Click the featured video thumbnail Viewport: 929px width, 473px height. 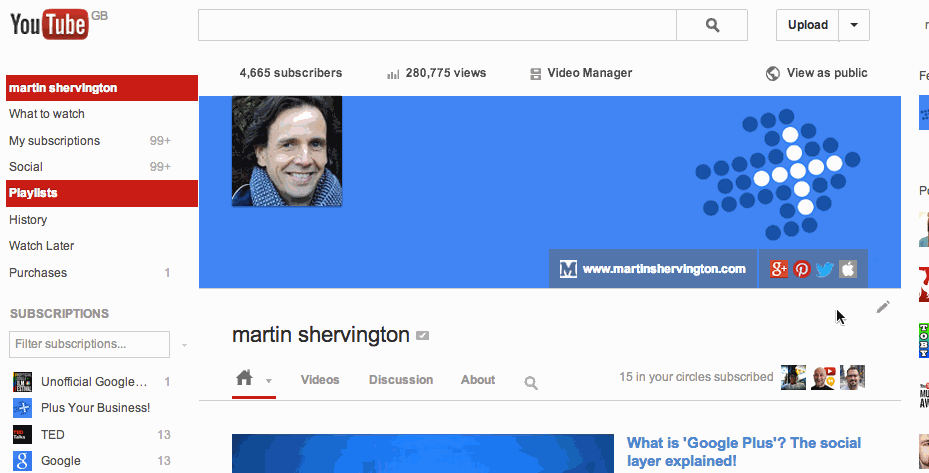pos(423,453)
